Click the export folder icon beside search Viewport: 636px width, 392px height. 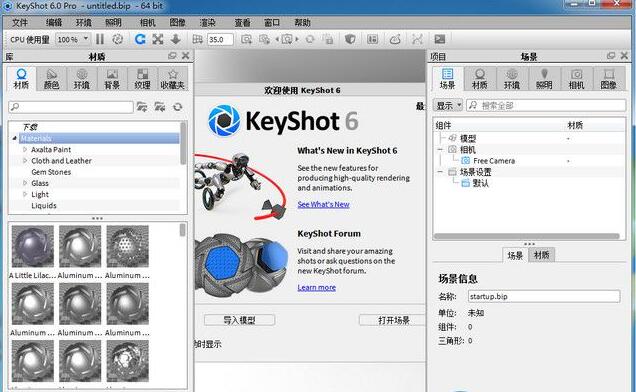pyautogui.click(x=160, y=107)
